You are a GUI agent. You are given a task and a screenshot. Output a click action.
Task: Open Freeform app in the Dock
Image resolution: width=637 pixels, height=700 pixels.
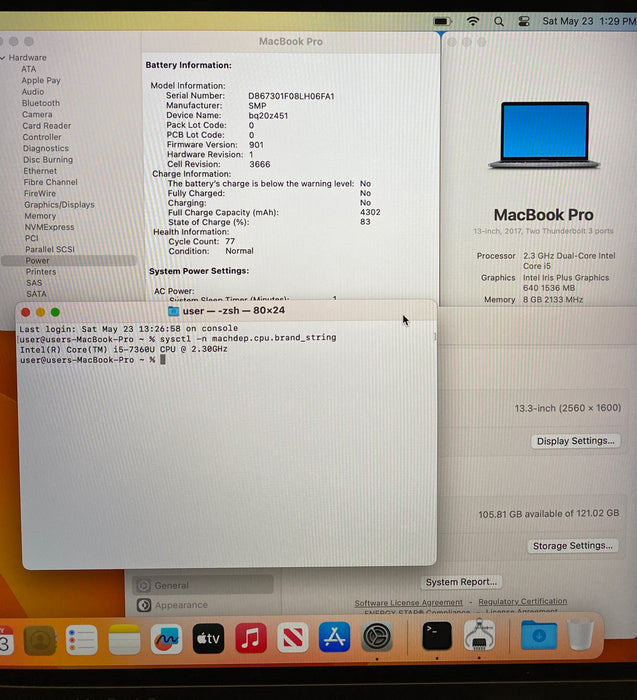pos(167,639)
